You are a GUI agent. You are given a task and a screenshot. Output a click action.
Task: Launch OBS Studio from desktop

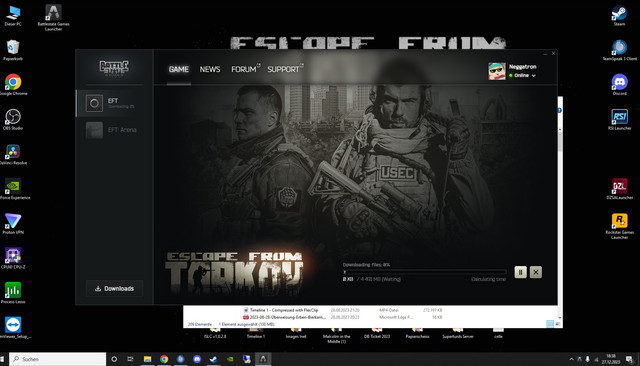tap(13, 120)
